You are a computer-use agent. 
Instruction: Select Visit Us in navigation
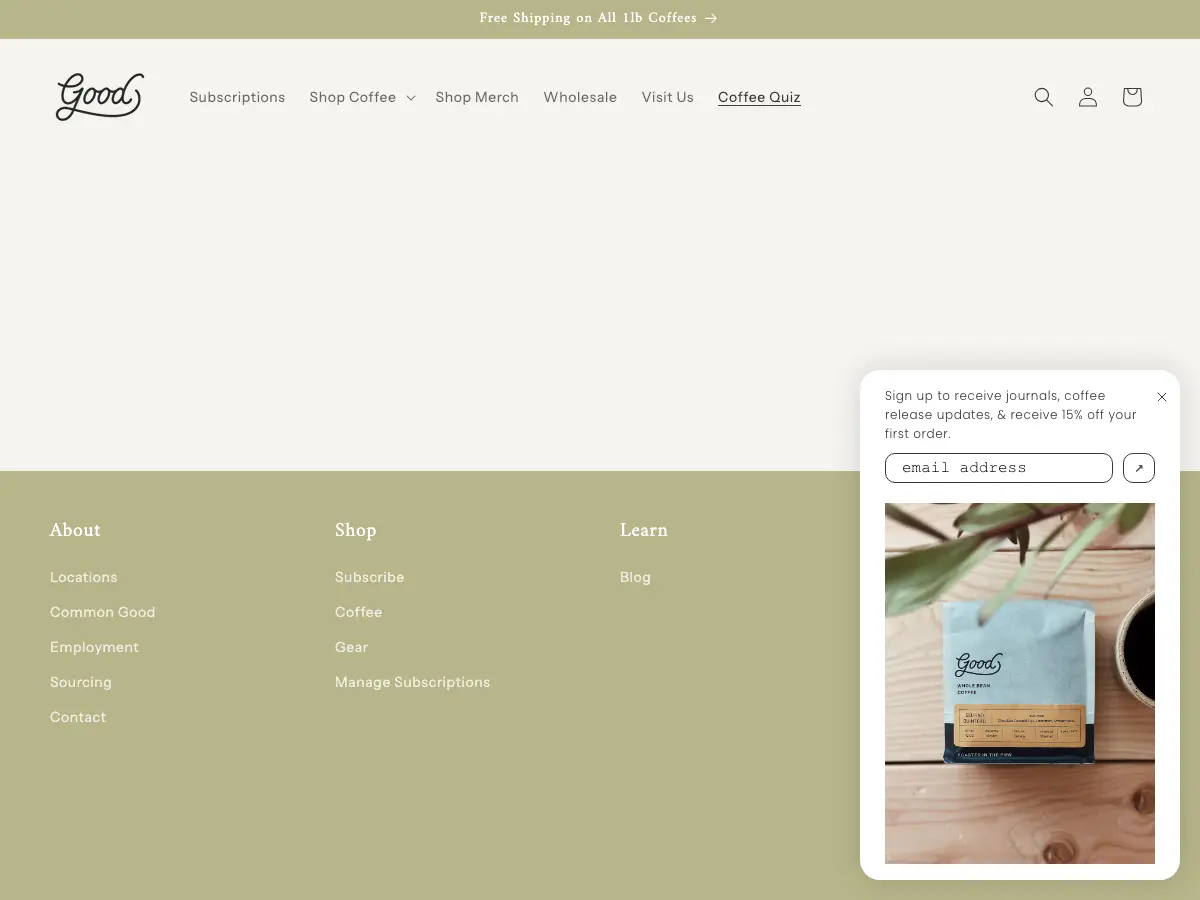[668, 97]
